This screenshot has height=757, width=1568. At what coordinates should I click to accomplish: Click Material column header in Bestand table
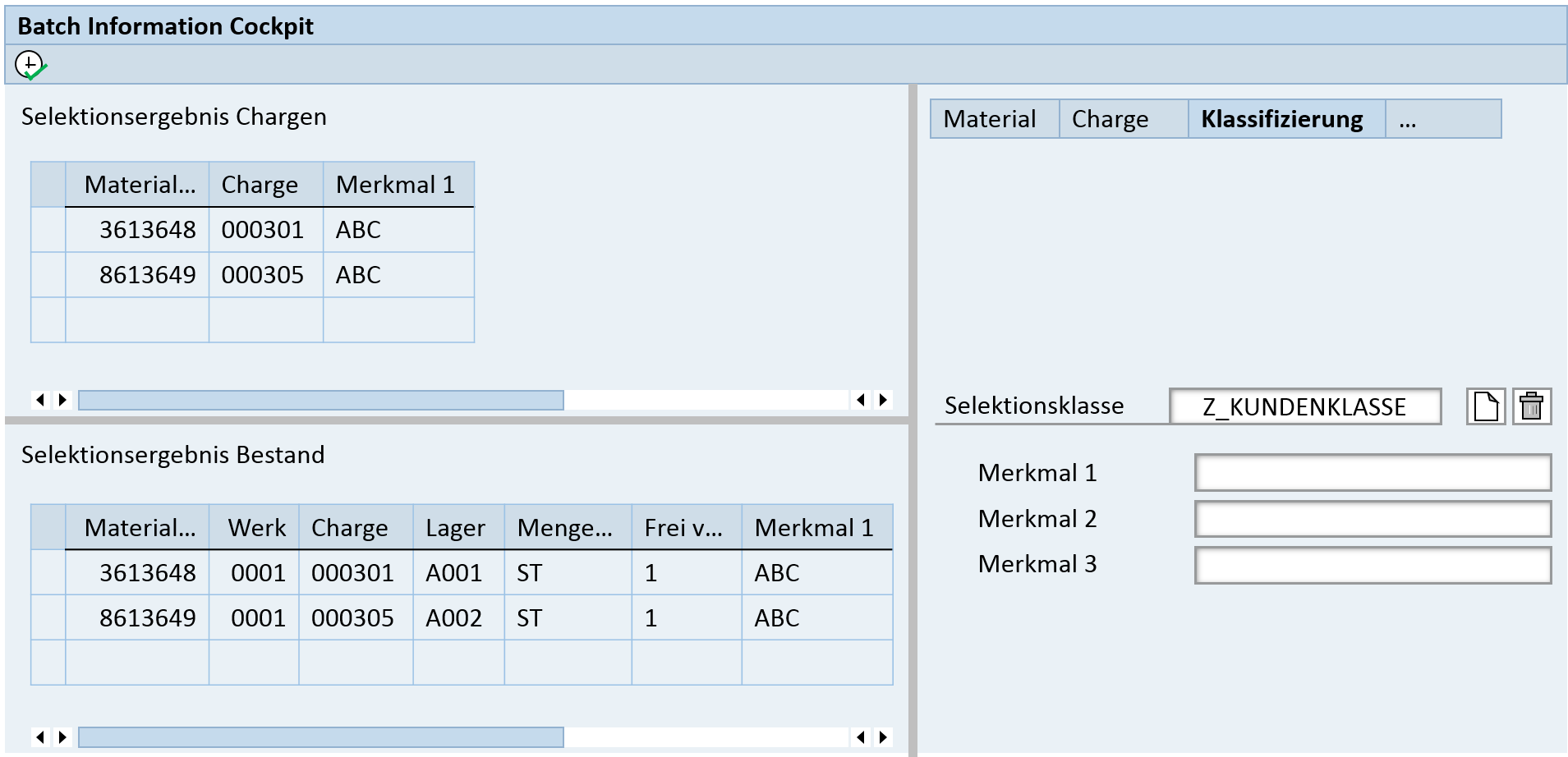[x=137, y=527]
